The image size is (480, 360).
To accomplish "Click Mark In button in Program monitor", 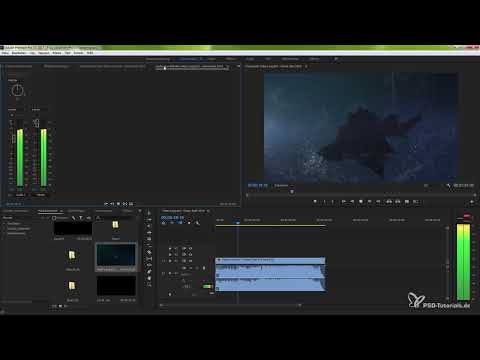I will pyautogui.click(x=324, y=202).
